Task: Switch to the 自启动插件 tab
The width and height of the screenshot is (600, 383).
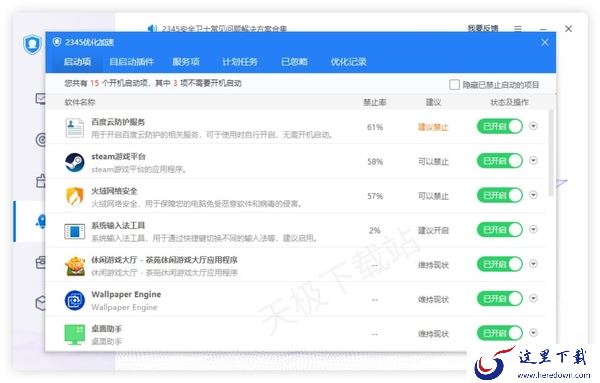Action: tap(132, 62)
